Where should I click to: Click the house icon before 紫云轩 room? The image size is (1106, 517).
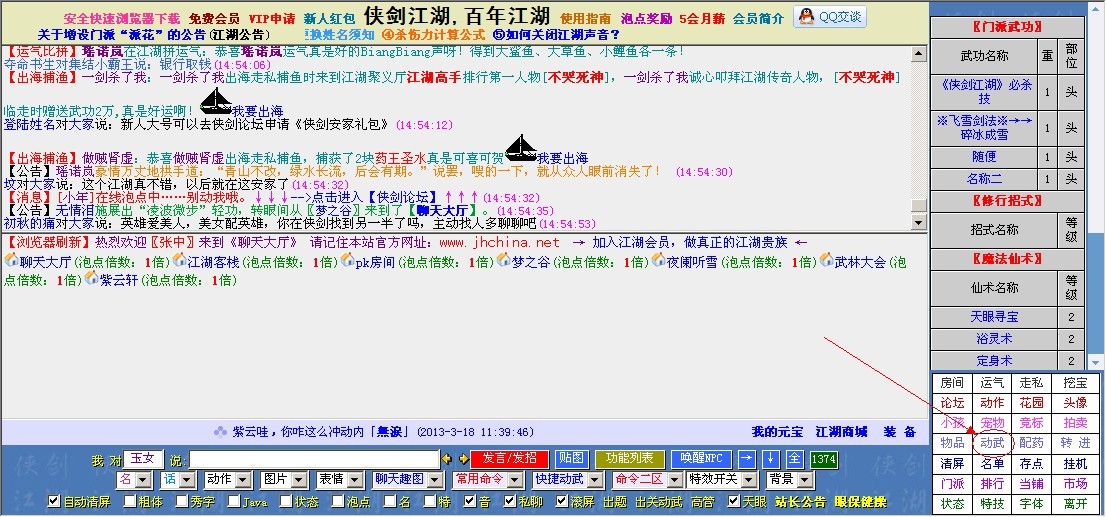tap(91, 278)
